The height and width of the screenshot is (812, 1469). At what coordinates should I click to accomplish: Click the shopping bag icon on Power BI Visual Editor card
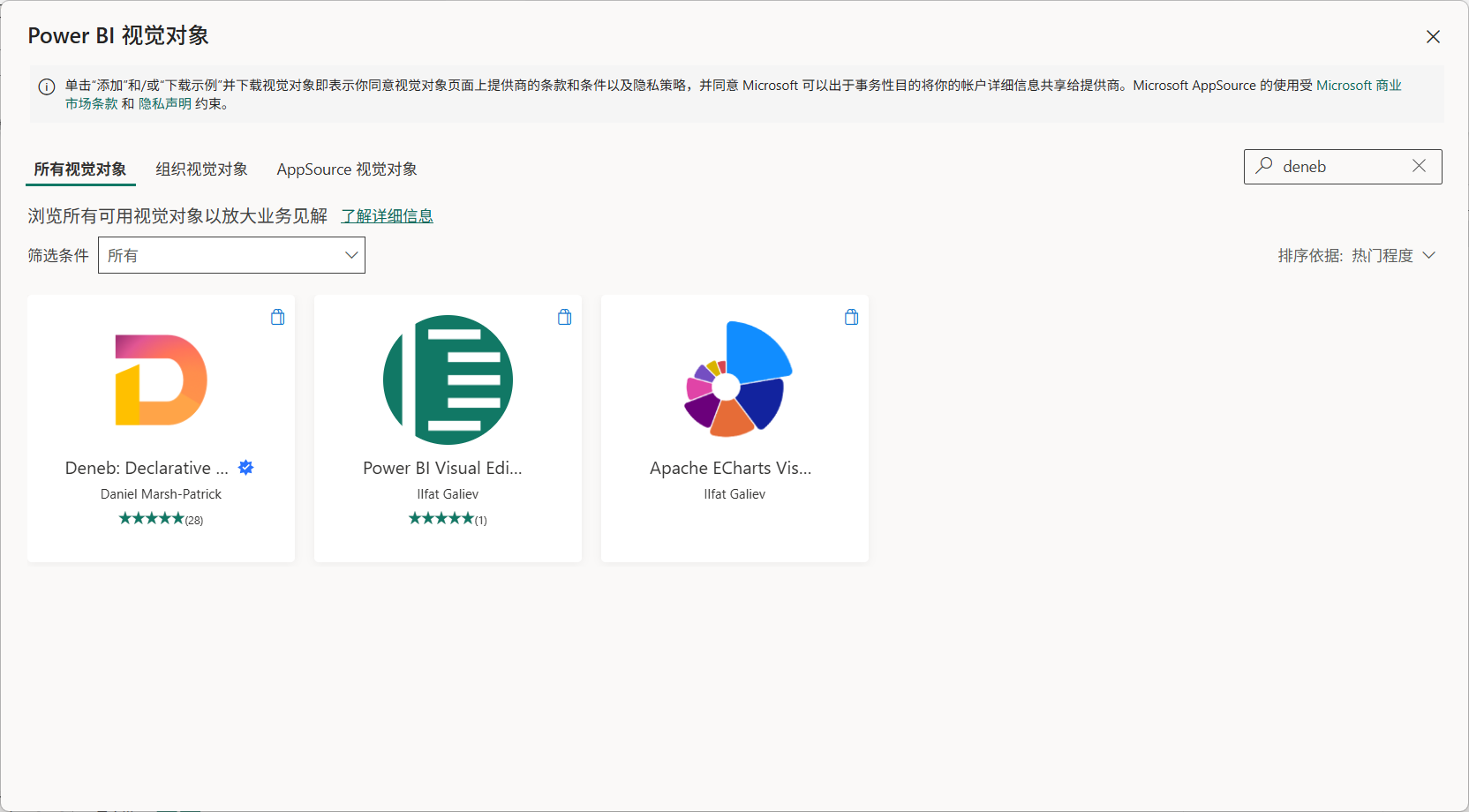[x=565, y=317]
